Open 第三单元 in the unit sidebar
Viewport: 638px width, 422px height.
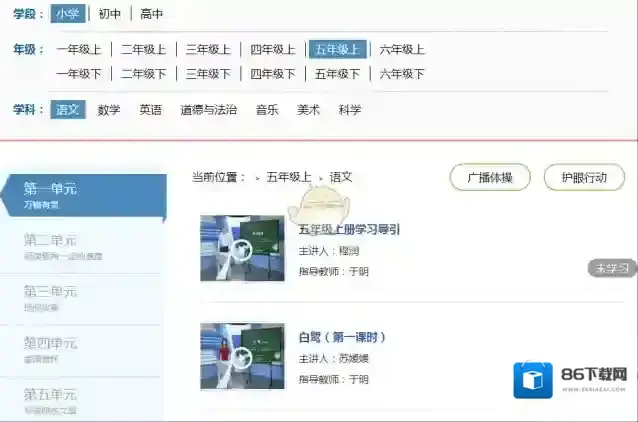(x=81, y=299)
